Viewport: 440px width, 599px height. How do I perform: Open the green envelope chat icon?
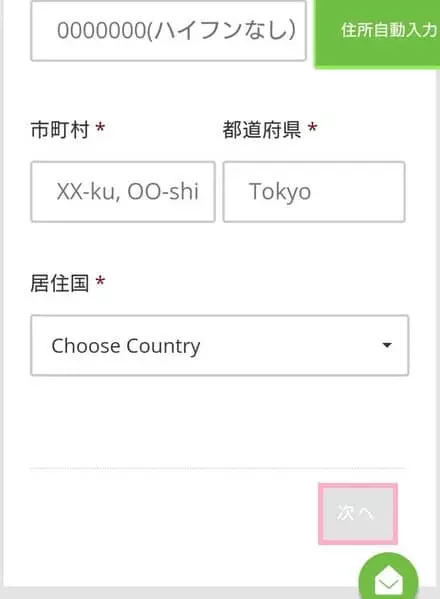(388, 579)
